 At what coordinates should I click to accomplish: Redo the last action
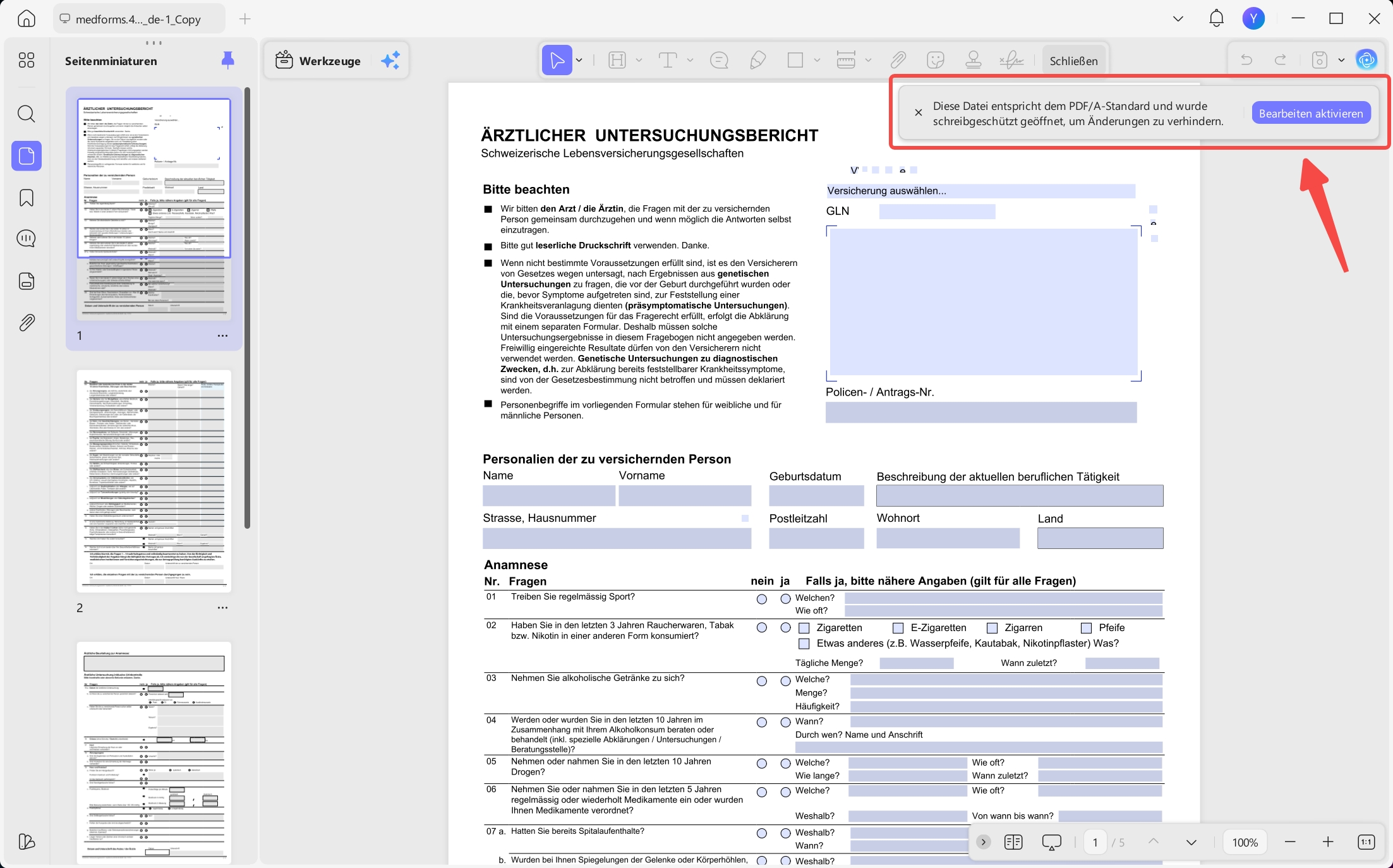pos(1281,60)
